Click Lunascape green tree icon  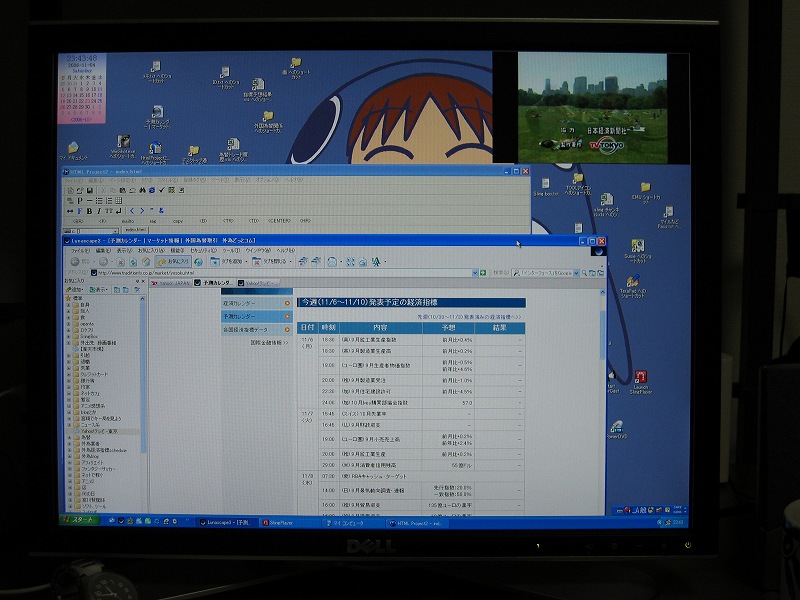tap(376, 262)
